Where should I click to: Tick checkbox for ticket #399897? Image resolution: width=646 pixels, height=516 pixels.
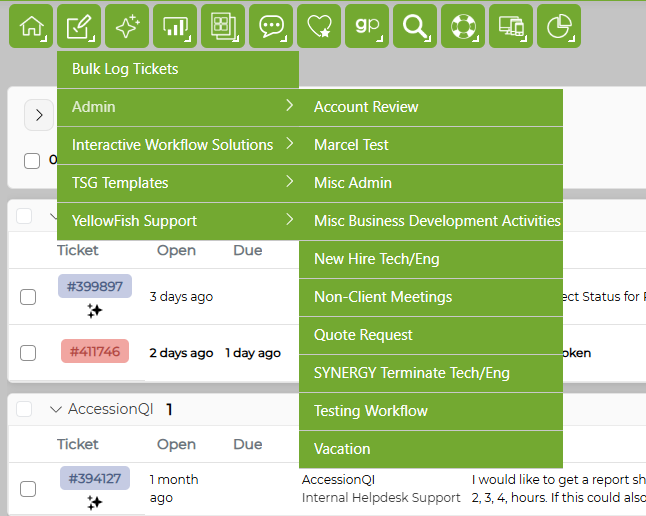coord(28,297)
